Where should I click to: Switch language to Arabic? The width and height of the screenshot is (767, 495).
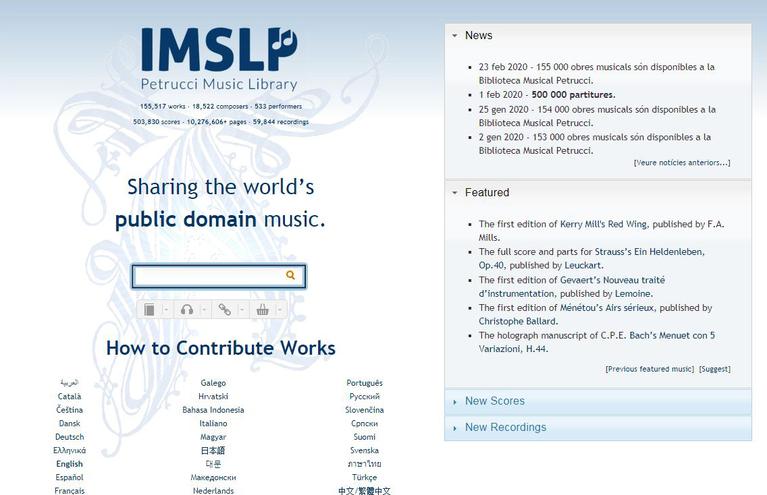[69, 382]
